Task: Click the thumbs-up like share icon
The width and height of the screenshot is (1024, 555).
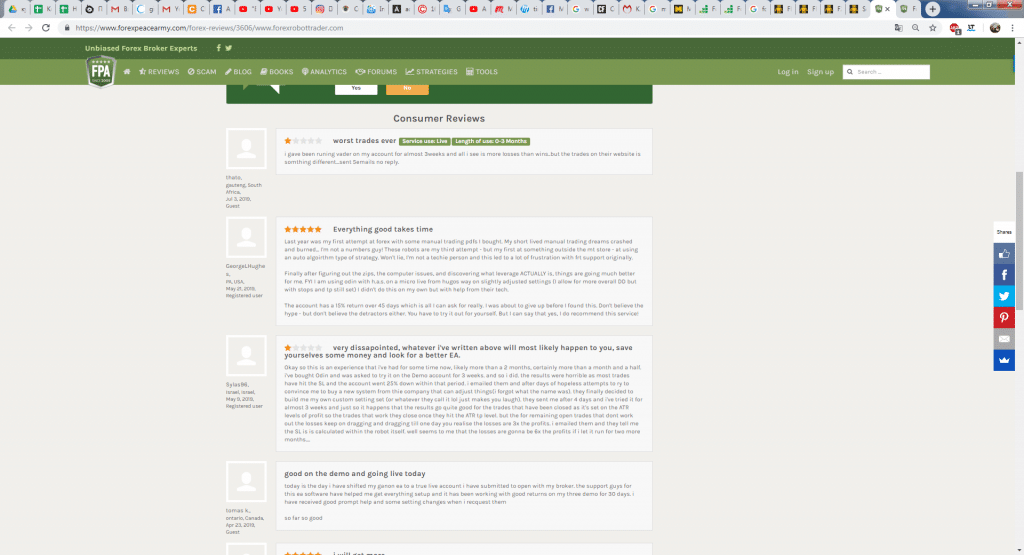Action: (x=1004, y=252)
